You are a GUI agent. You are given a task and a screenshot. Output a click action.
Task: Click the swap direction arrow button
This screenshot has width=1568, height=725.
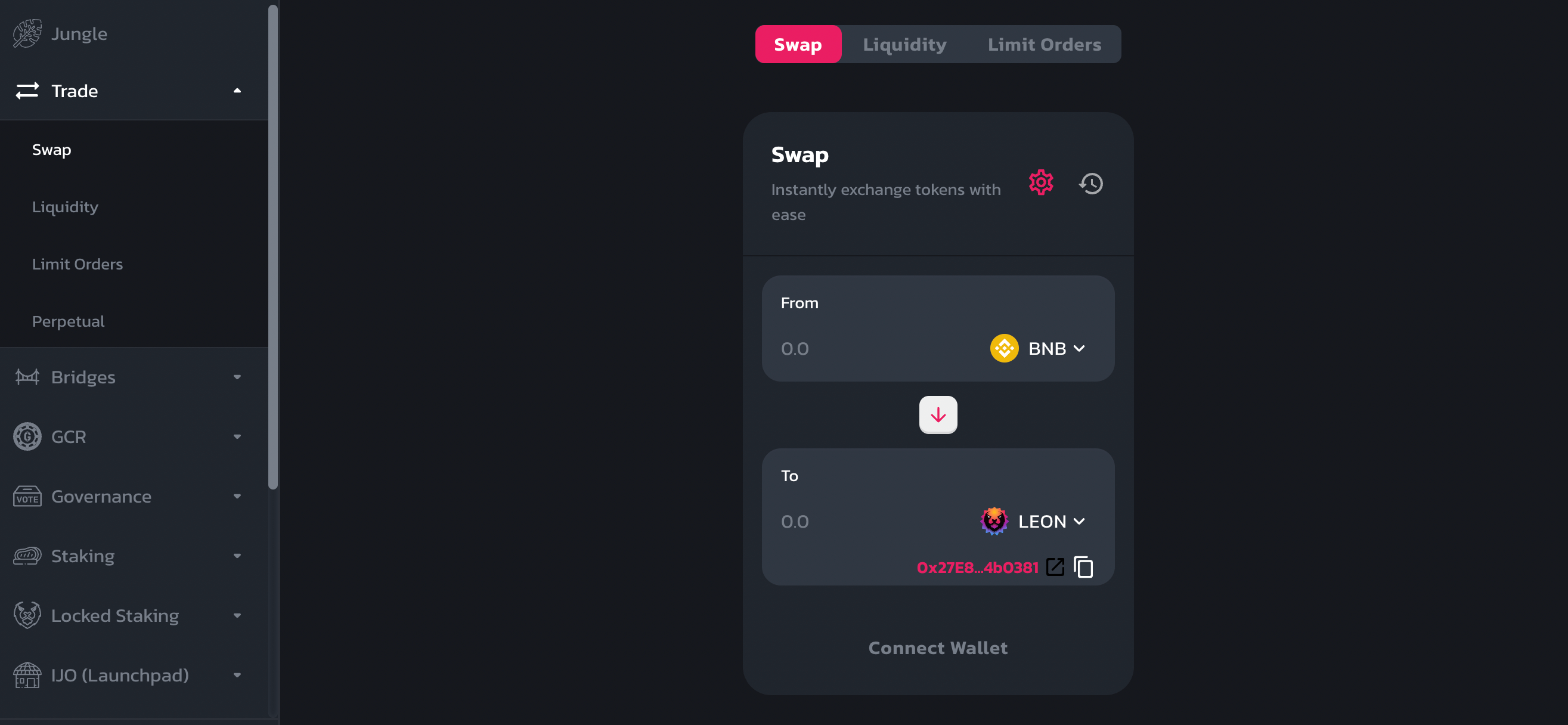pos(938,415)
